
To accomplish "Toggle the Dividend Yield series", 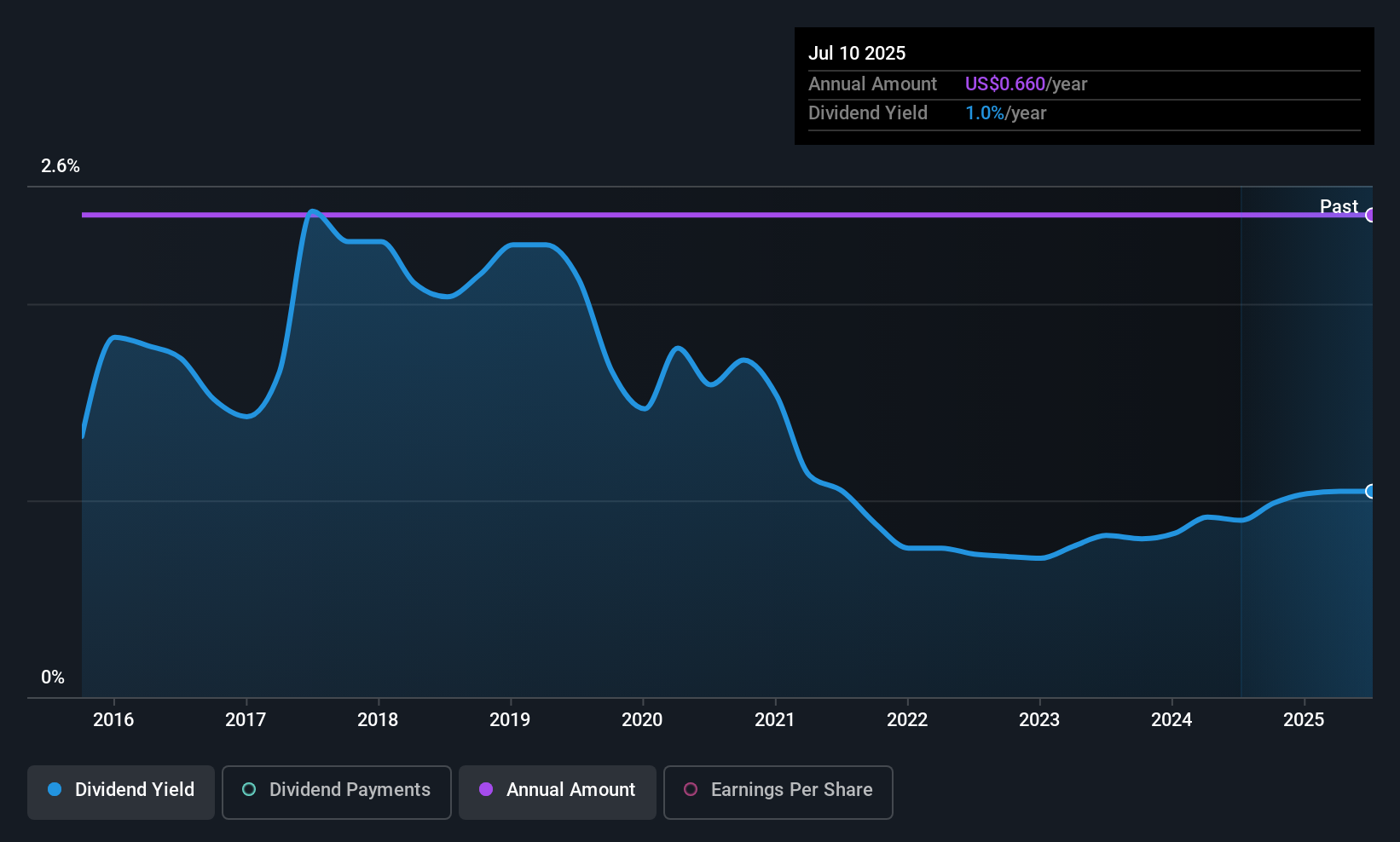I will pyautogui.click(x=121, y=792).
